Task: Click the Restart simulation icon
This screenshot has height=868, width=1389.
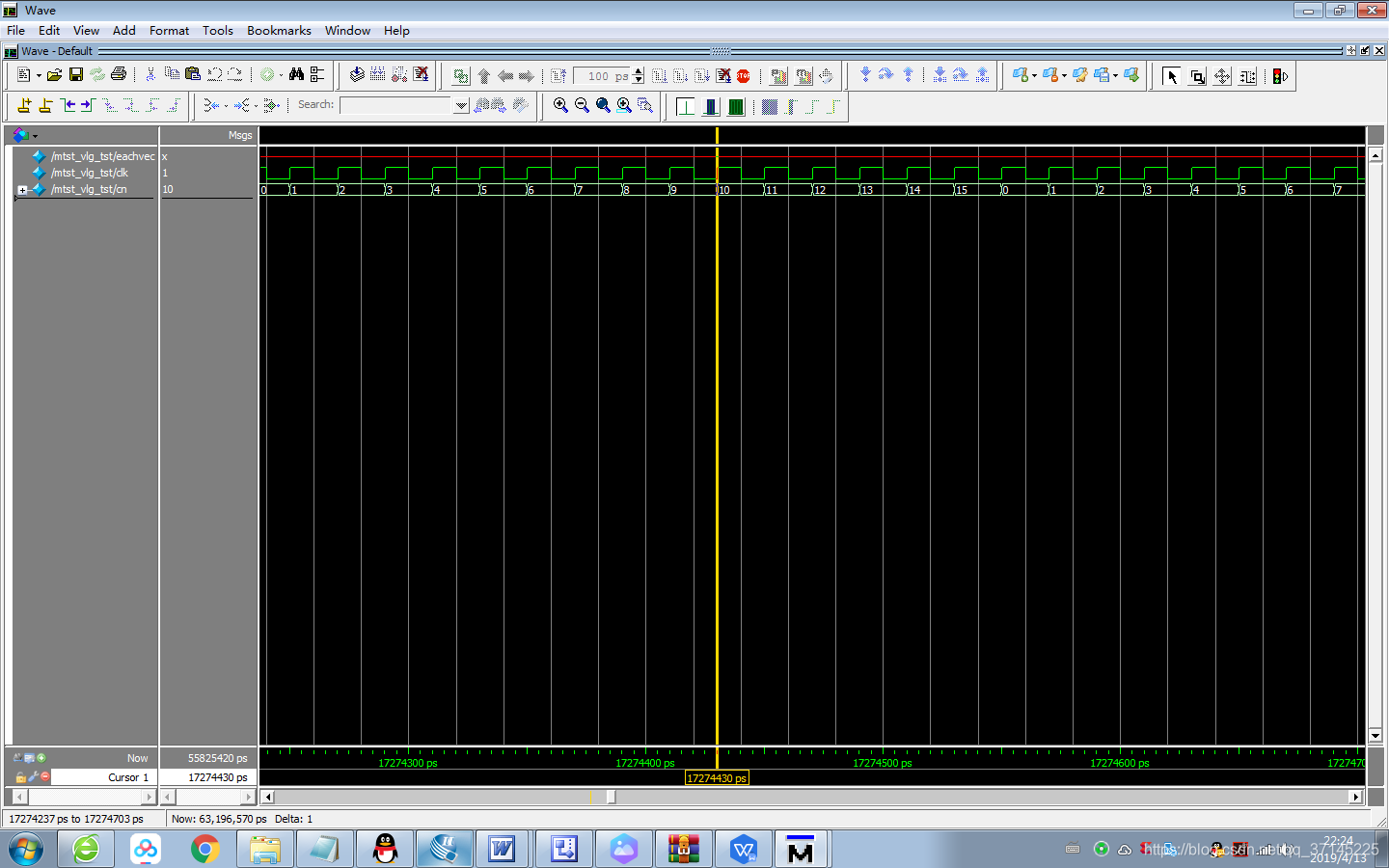Action: click(x=558, y=76)
